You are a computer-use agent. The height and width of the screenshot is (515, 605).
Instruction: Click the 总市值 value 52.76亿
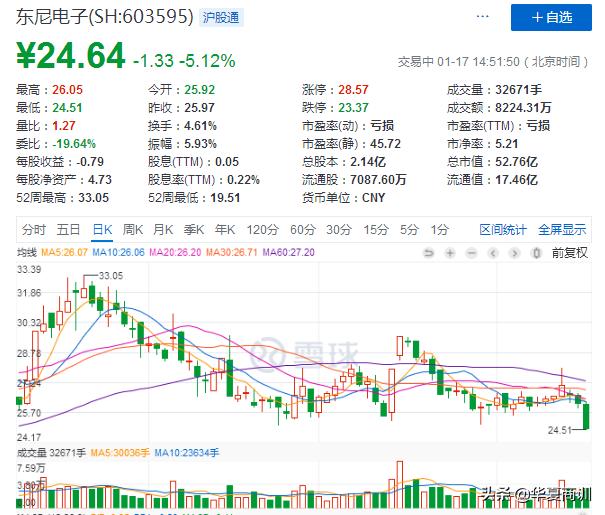pyautogui.click(x=517, y=162)
